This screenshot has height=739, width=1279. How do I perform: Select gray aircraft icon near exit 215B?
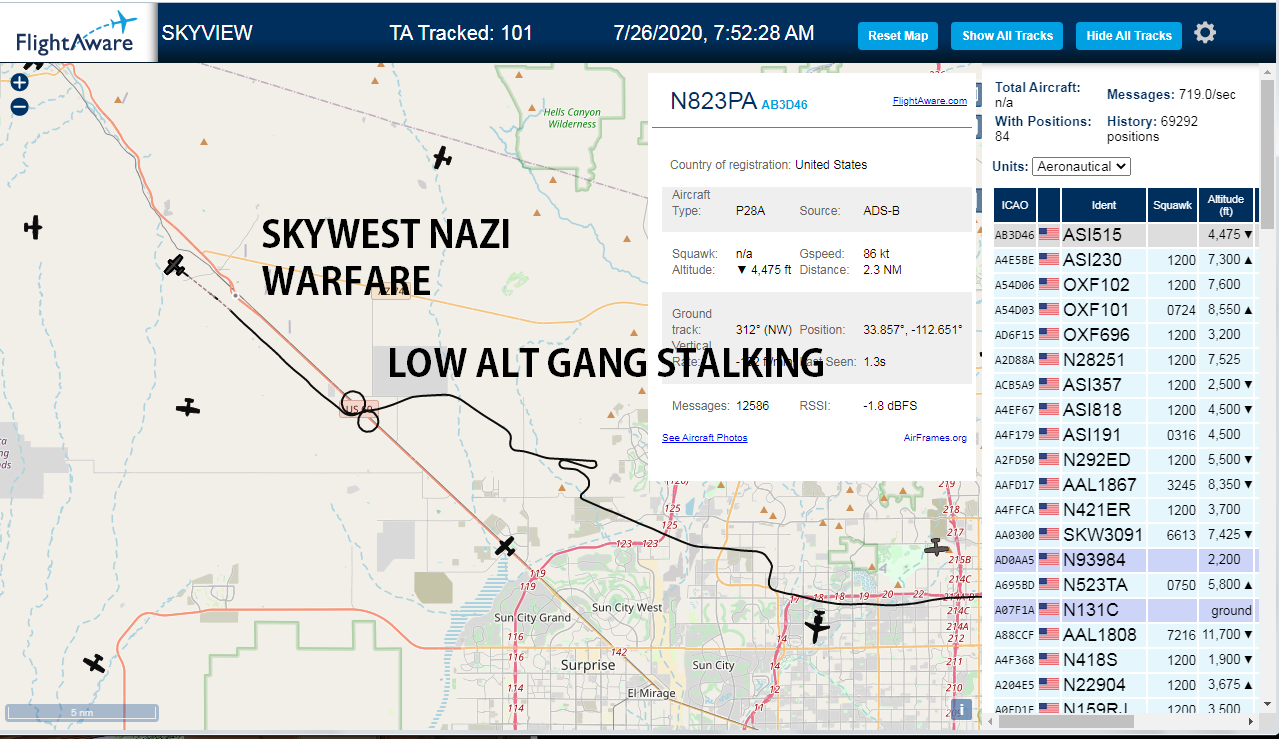click(x=937, y=547)
